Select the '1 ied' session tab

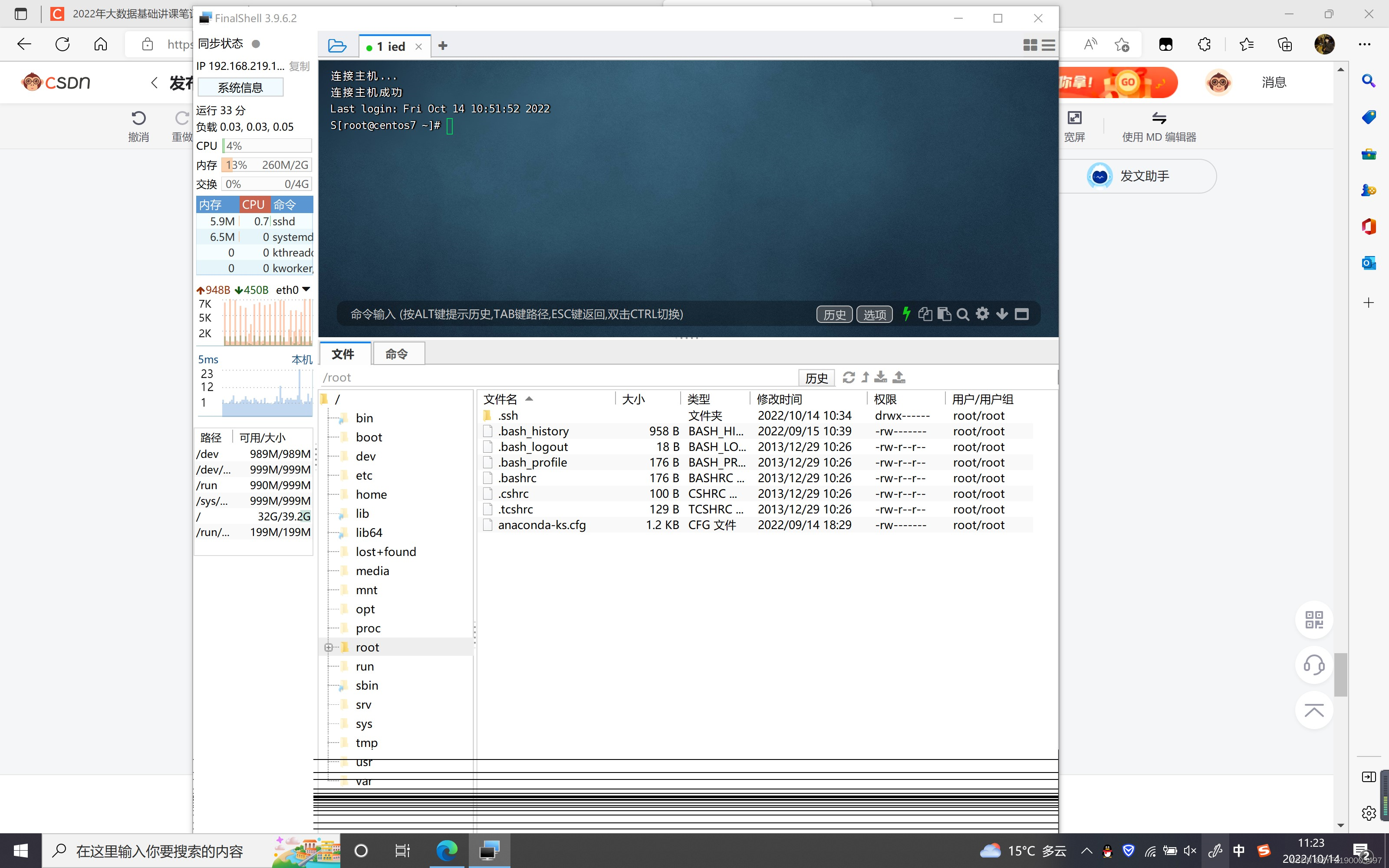391,46
